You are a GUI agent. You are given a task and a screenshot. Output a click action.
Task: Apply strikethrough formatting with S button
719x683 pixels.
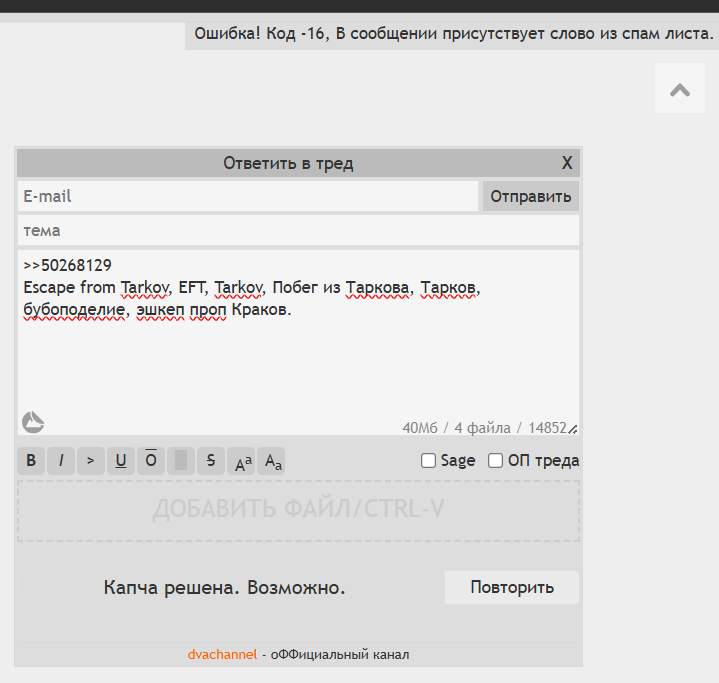(x=211, y=461)
